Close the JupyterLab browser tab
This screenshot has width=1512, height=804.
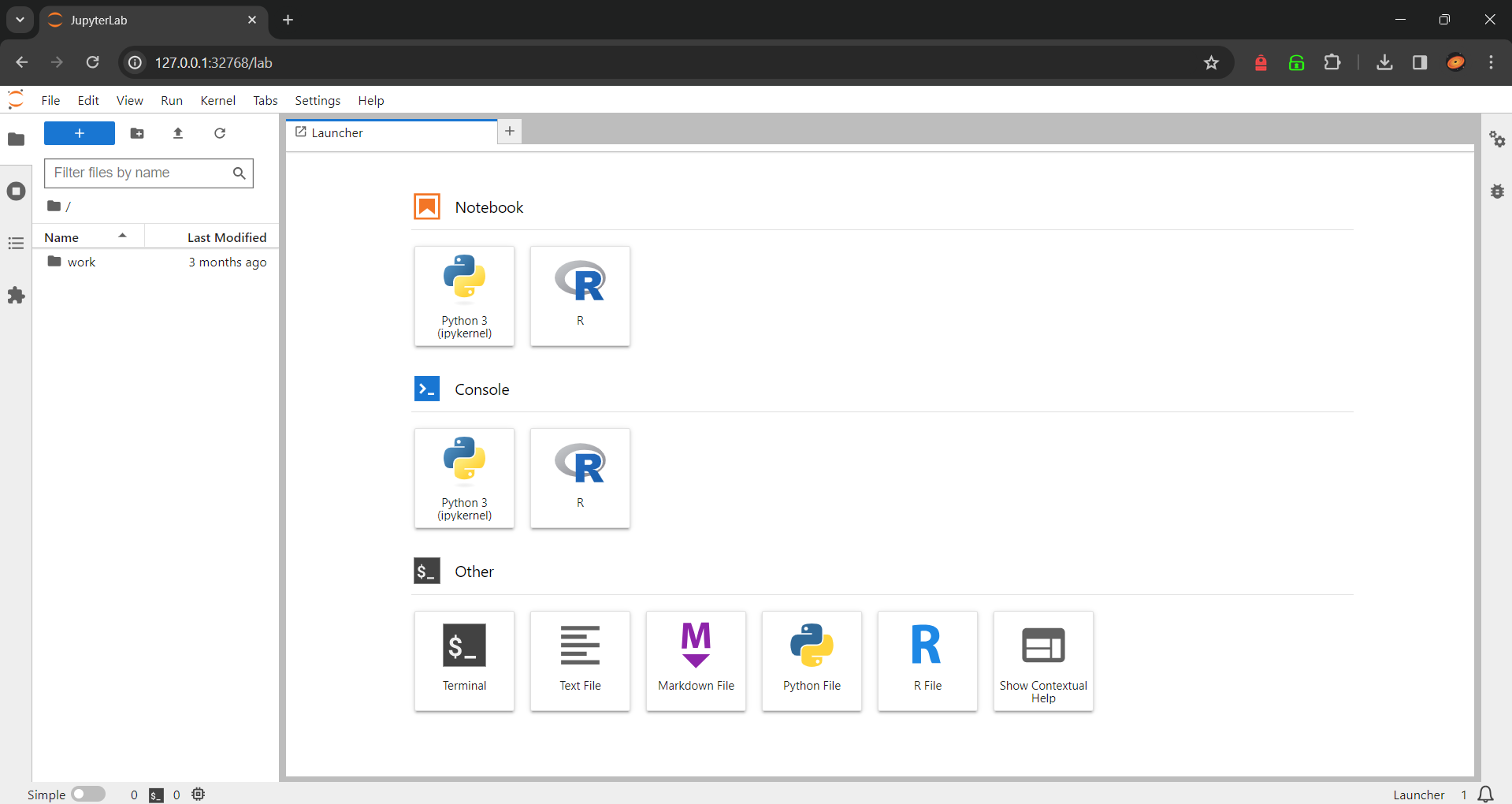pos(252,20)
